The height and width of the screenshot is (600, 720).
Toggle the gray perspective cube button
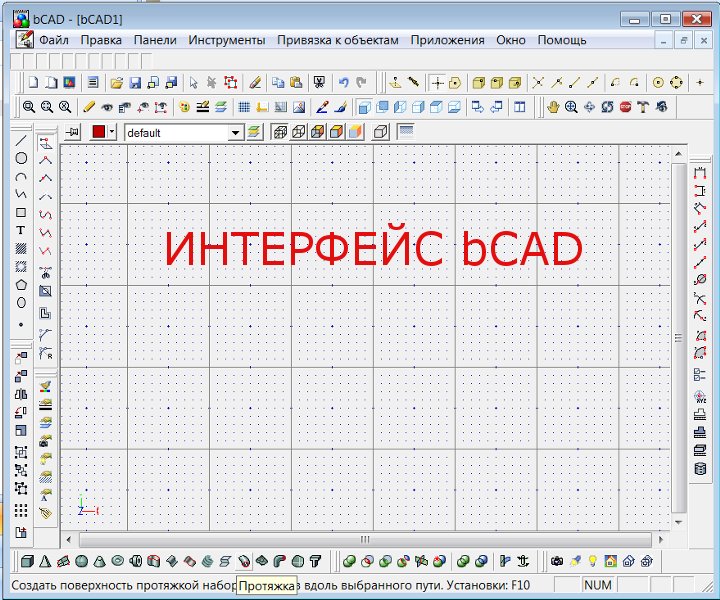381,132
